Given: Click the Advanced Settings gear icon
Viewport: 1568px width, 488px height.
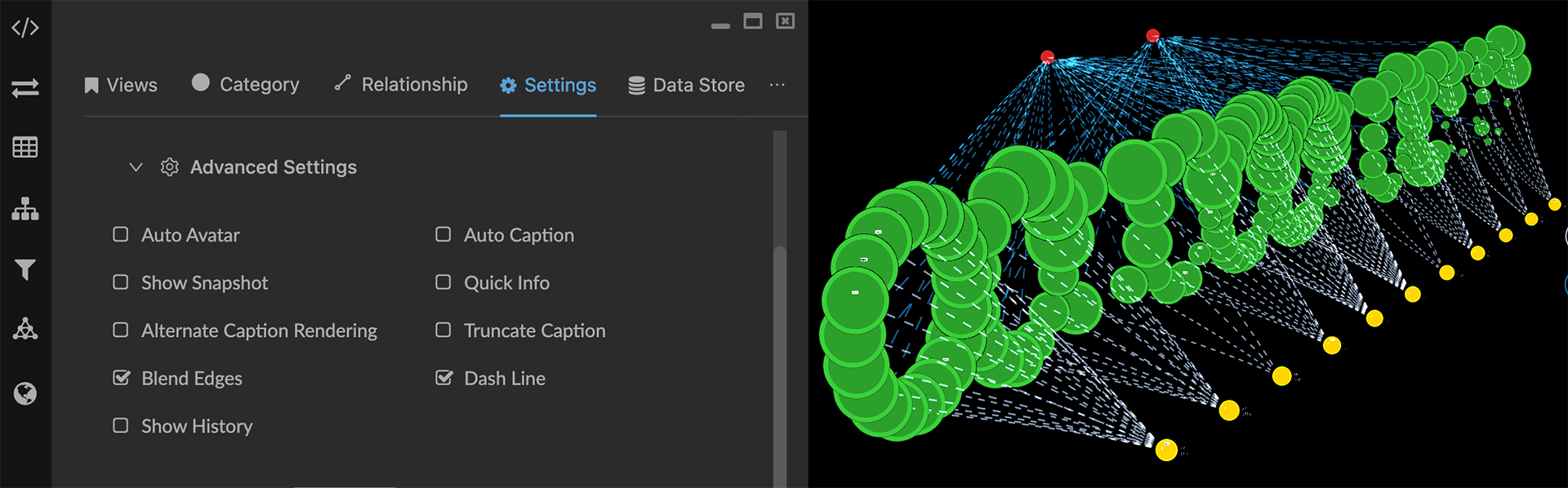Looking at the screenshot, I should click(x=170, y=167).
